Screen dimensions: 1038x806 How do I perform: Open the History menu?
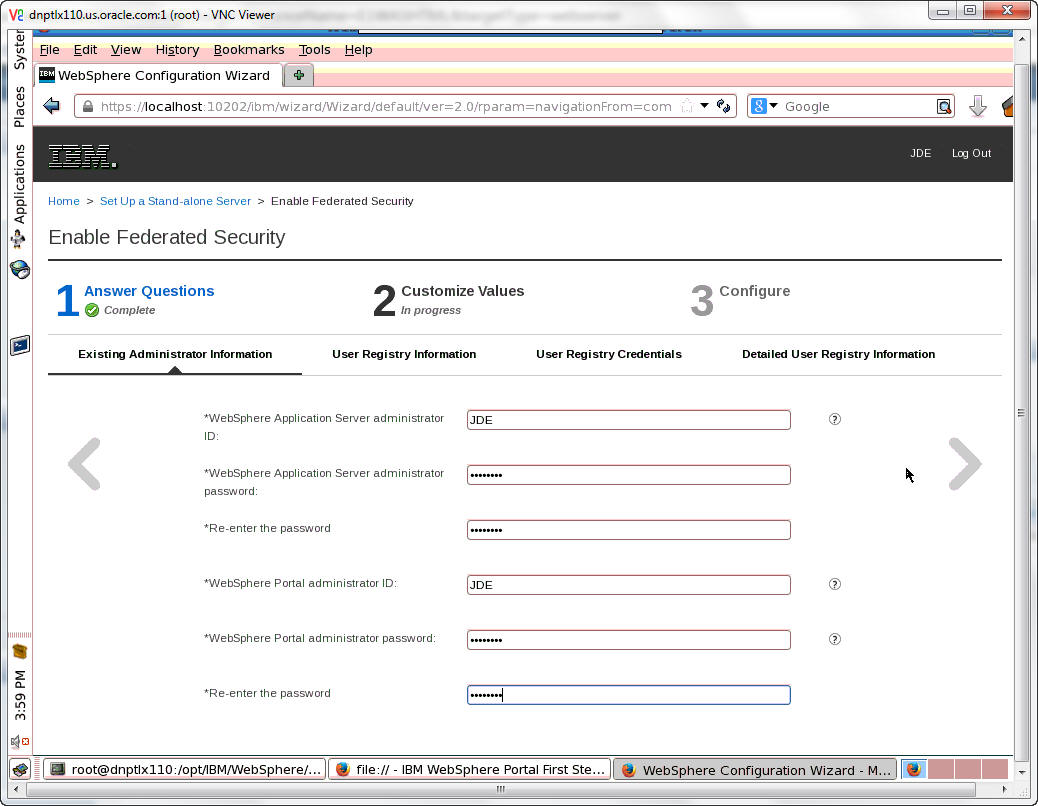tap(177, 49)
